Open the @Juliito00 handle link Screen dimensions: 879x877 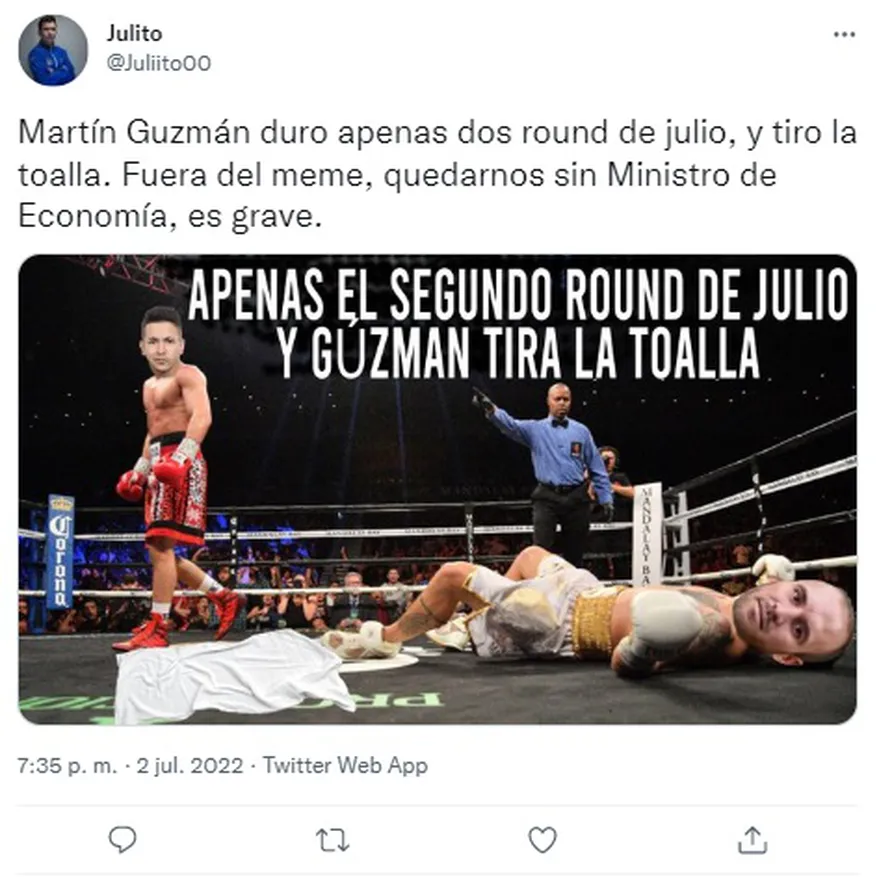(x=159, y=63)
